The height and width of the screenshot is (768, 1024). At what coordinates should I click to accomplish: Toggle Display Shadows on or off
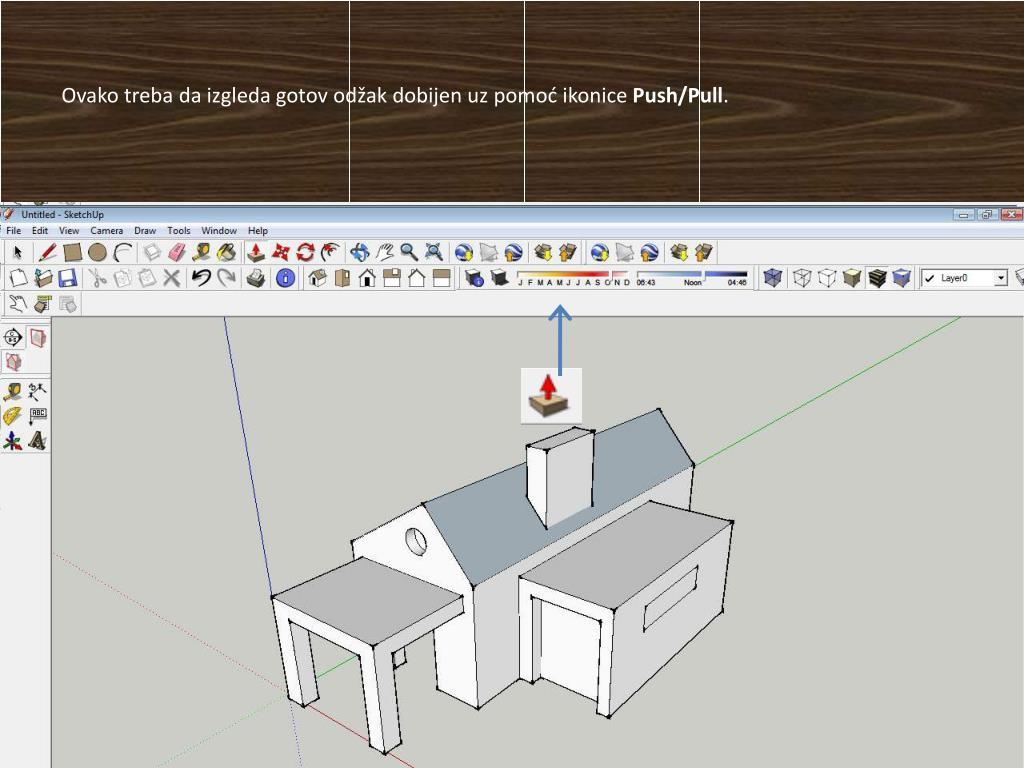point(500,278)
